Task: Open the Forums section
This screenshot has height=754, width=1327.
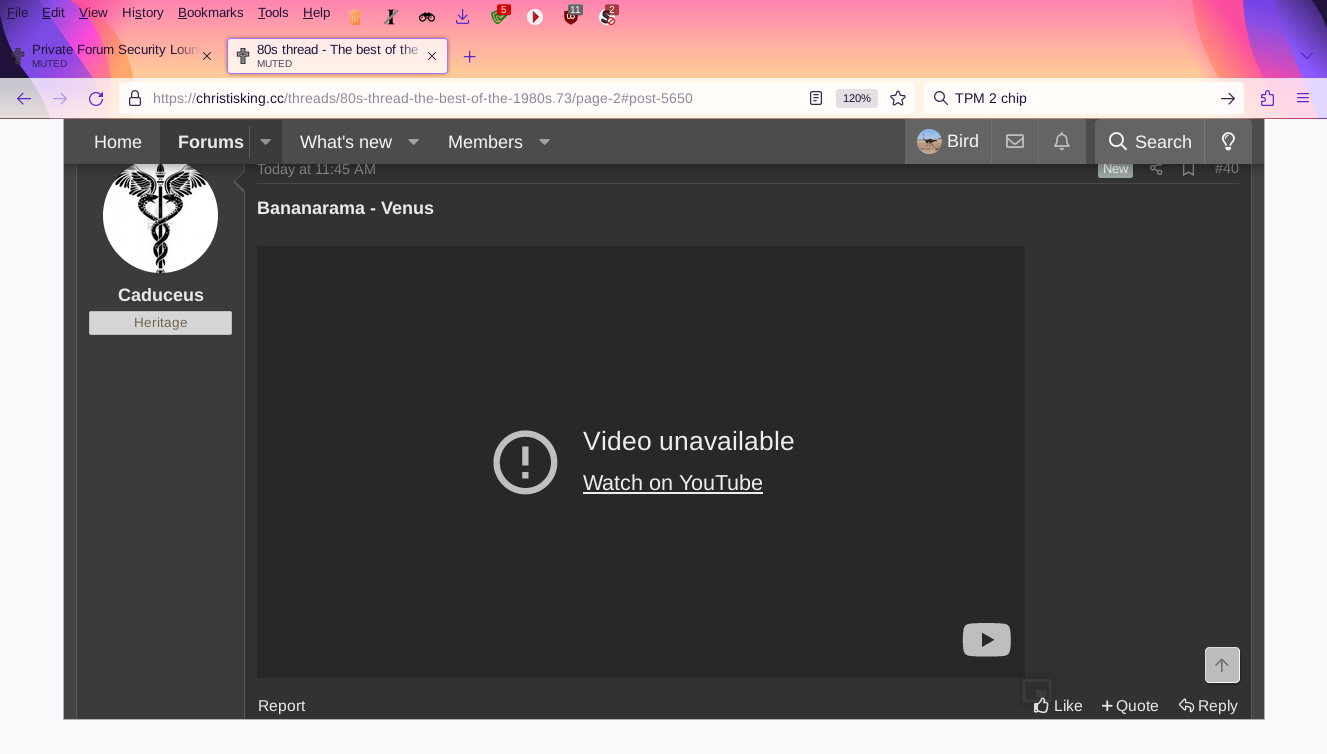Action: 211,142
